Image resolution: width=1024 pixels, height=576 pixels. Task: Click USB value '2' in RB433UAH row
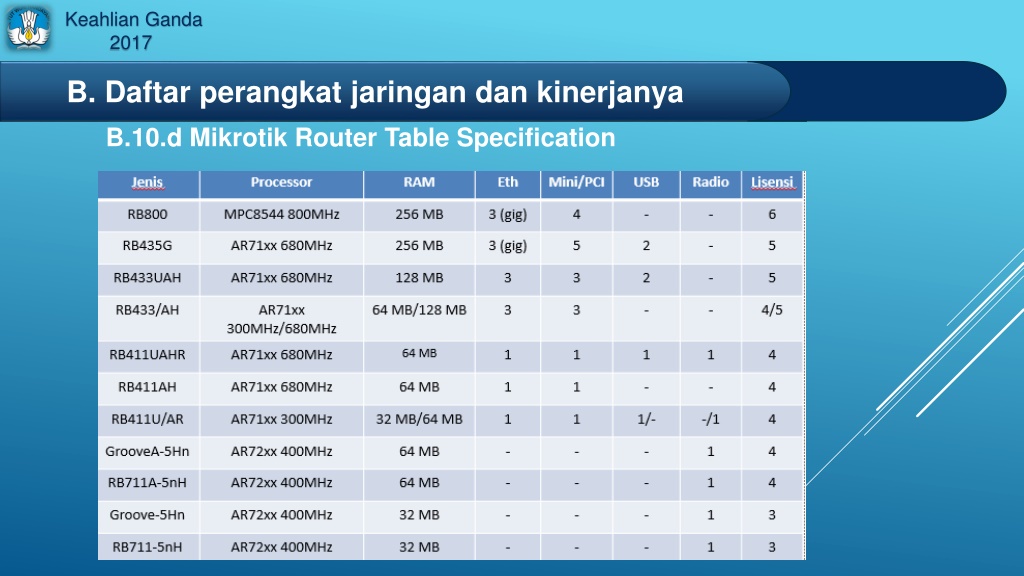pyautogui.click(x=646, y=278)
